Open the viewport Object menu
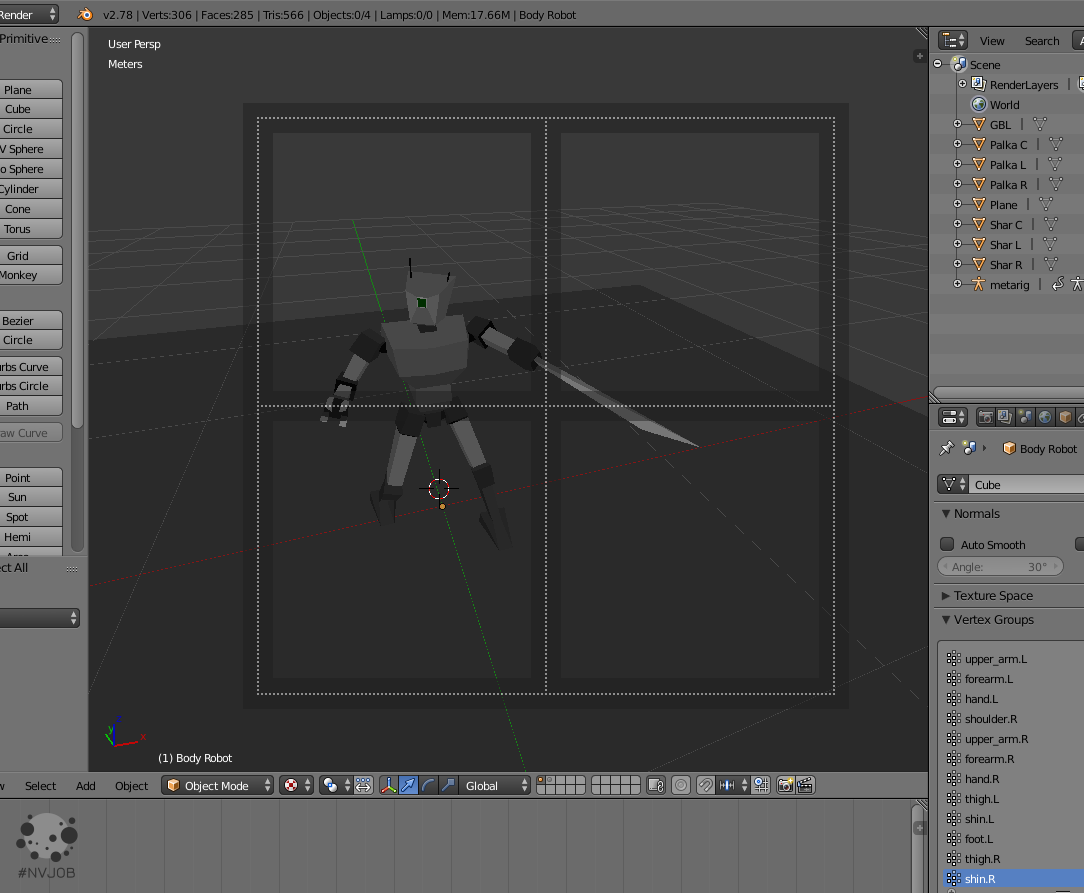The width and height of the screenshot is (1084, 893). point(131,786)
